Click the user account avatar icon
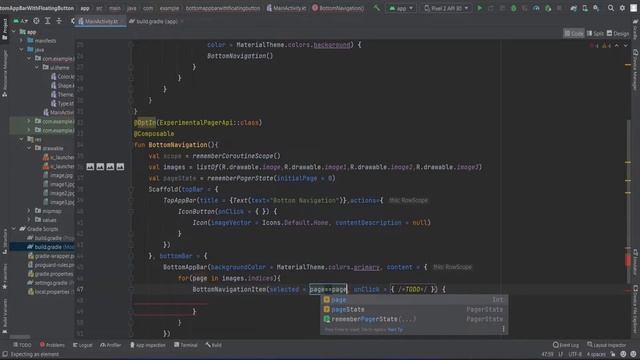 tap(633, 8)
